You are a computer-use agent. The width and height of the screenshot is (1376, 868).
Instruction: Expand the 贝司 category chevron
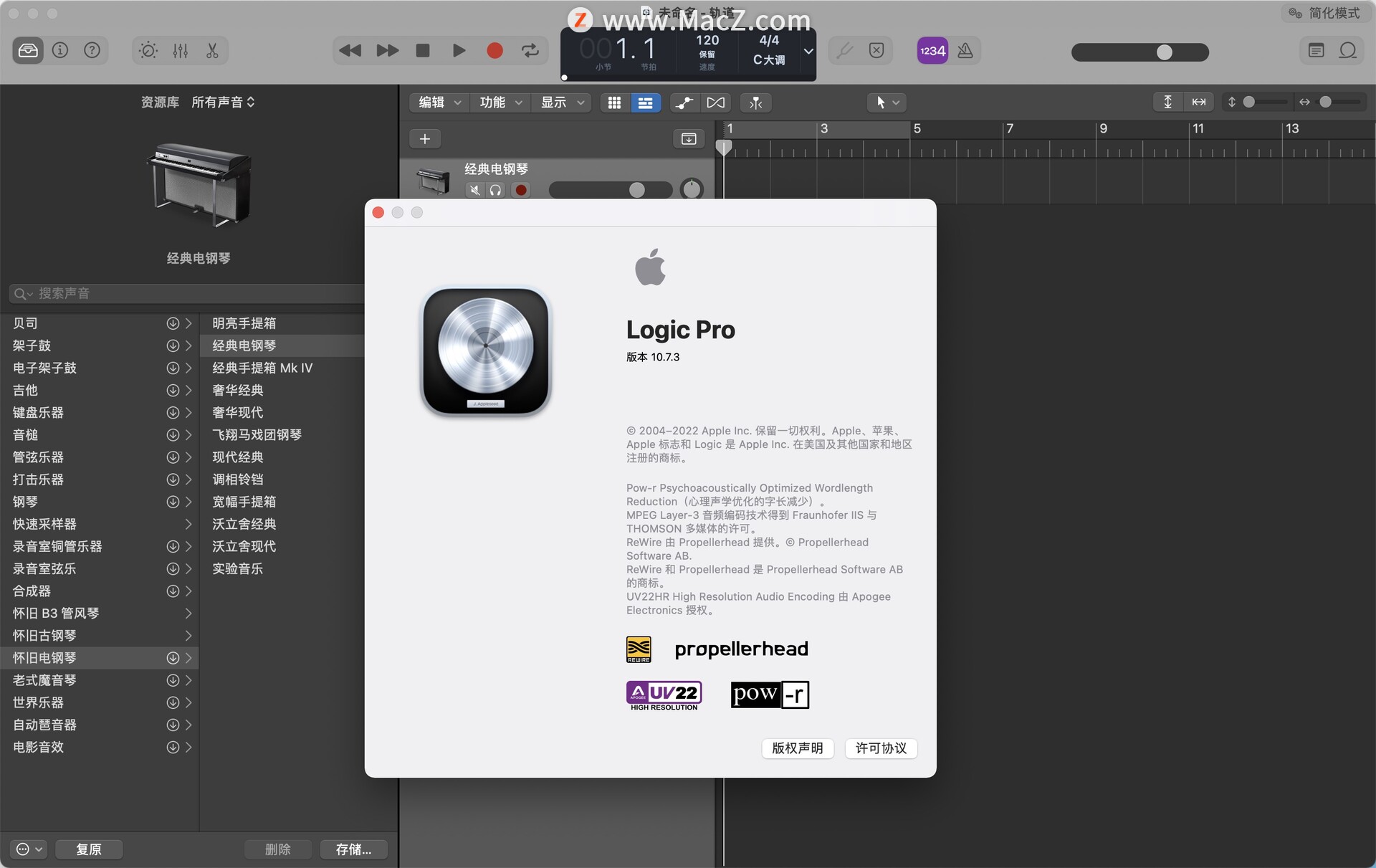[x=188, y=323]
